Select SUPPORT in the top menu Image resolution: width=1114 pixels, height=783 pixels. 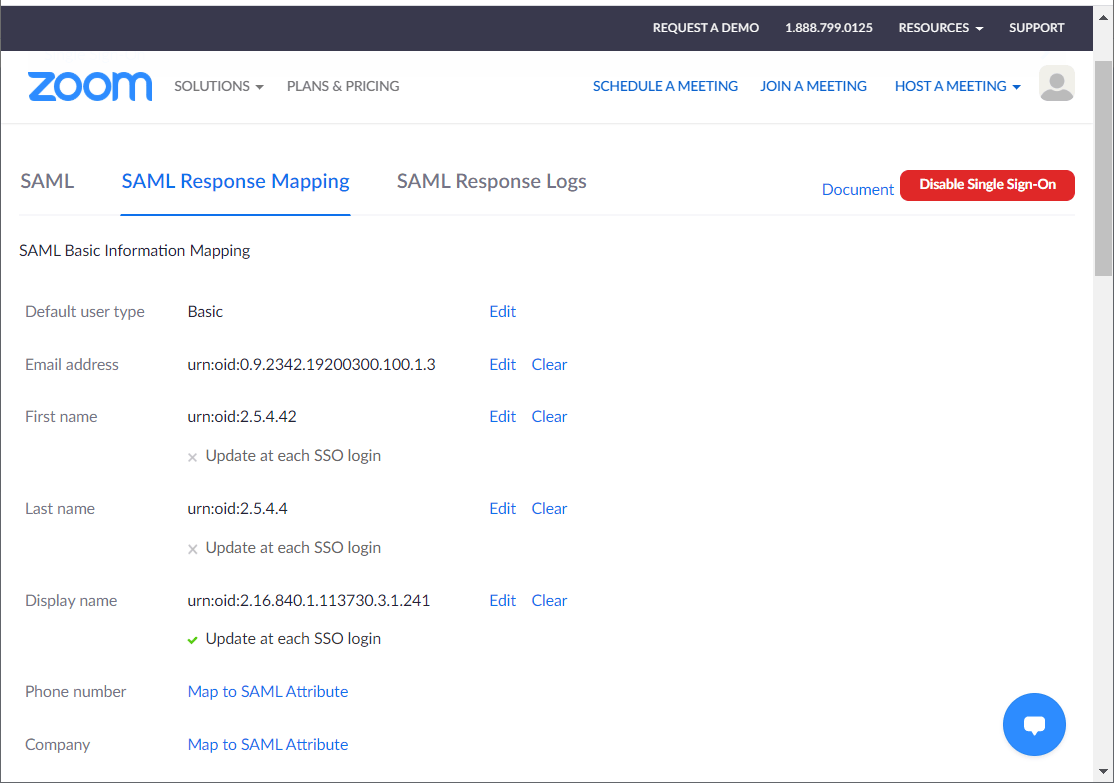tap(1036, 27)
